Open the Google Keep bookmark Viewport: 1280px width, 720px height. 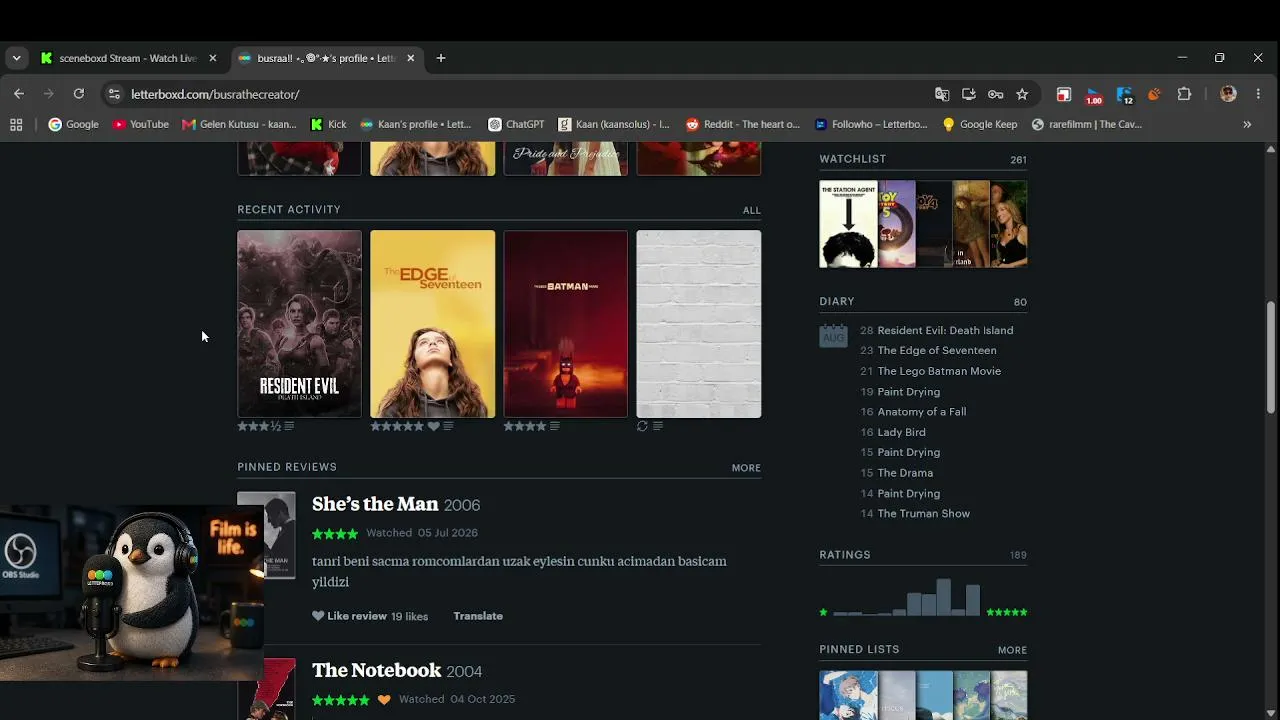980,125
